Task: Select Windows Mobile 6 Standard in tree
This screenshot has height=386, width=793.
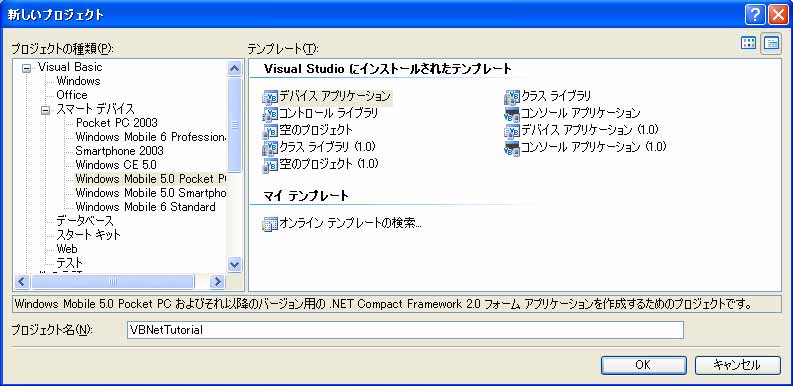Action: click(x=145, y=207)
